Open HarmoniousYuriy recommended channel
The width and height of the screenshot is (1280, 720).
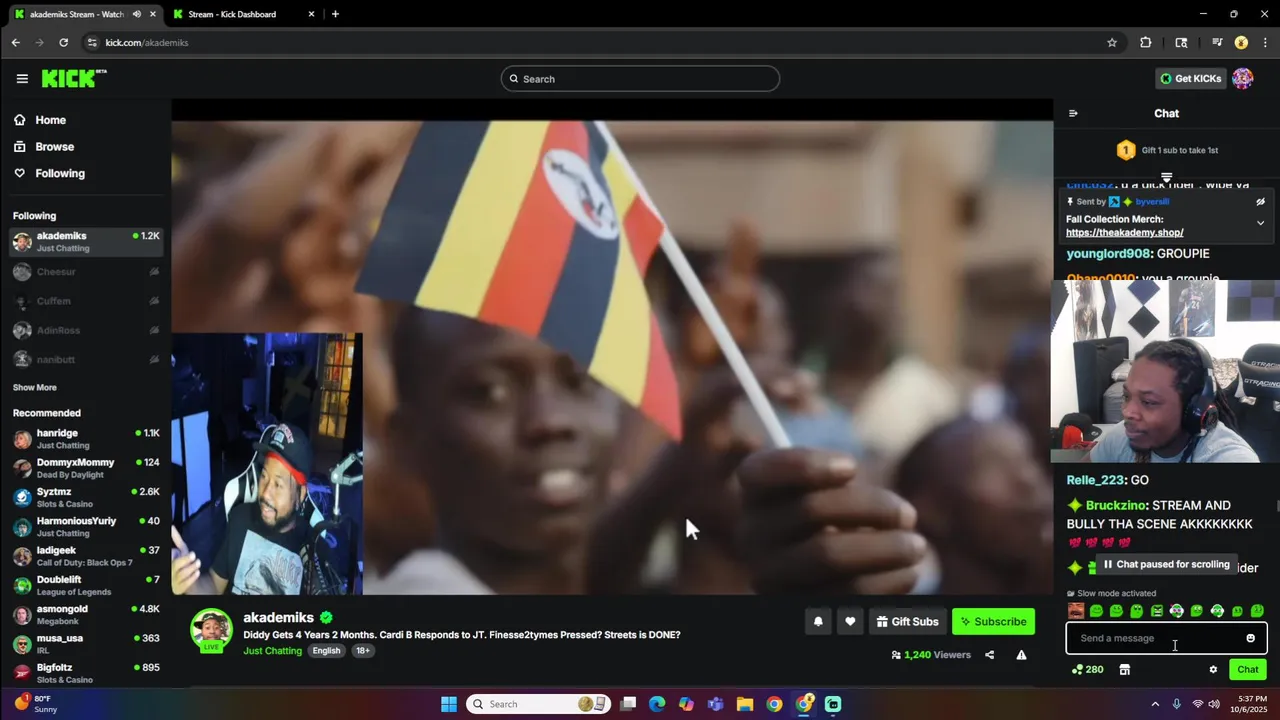86,527
